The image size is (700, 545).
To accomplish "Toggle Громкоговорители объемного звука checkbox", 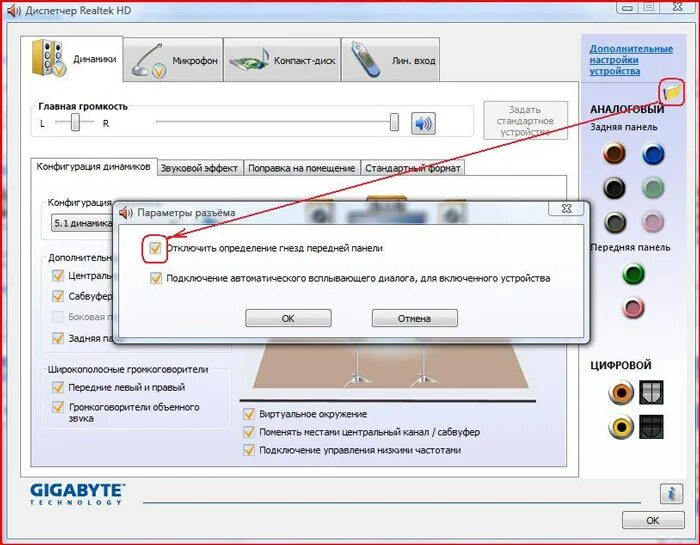I will click(x=58, y=407).
